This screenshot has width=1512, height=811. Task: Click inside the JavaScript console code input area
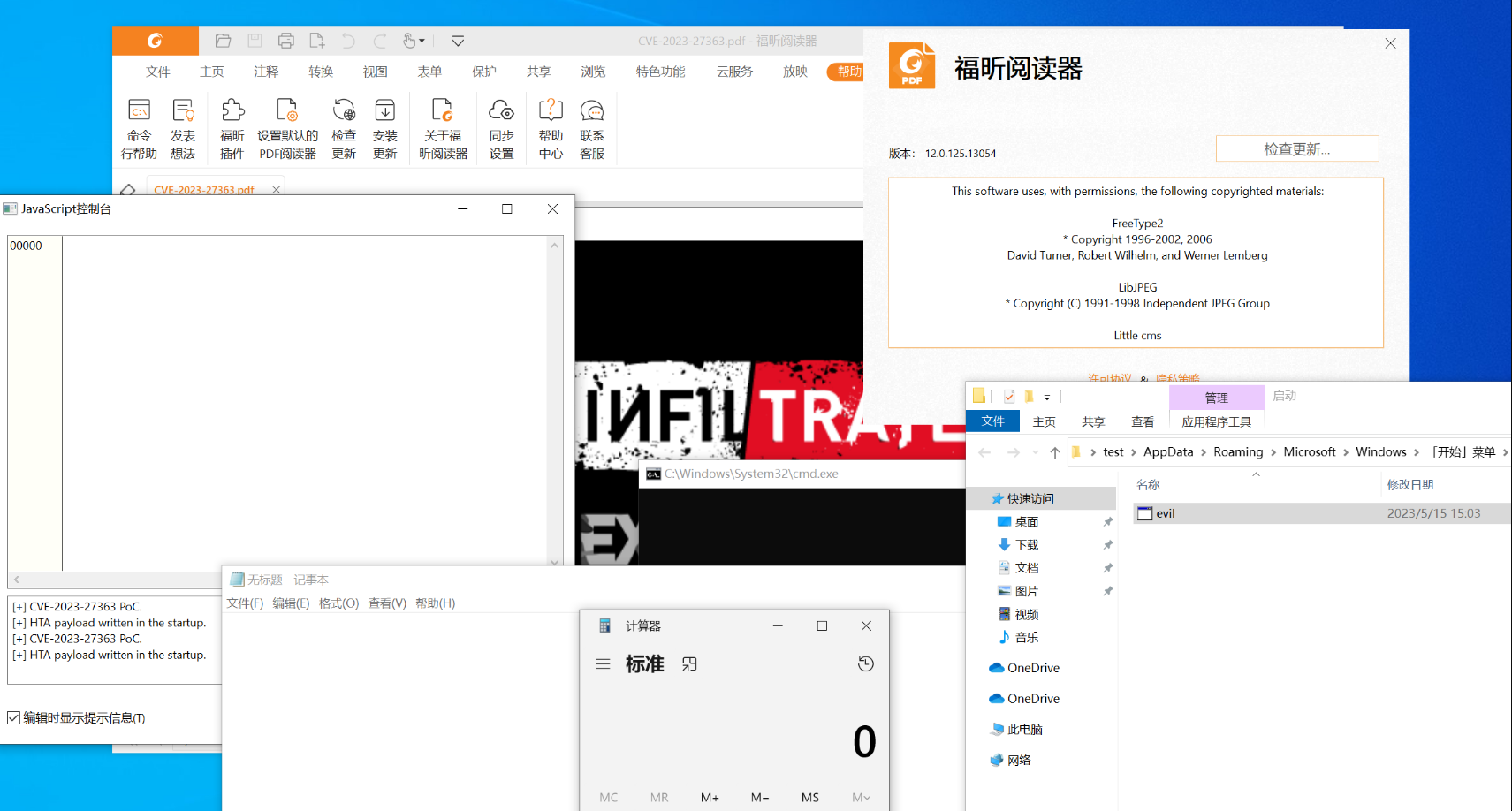(x=304, y=403)
